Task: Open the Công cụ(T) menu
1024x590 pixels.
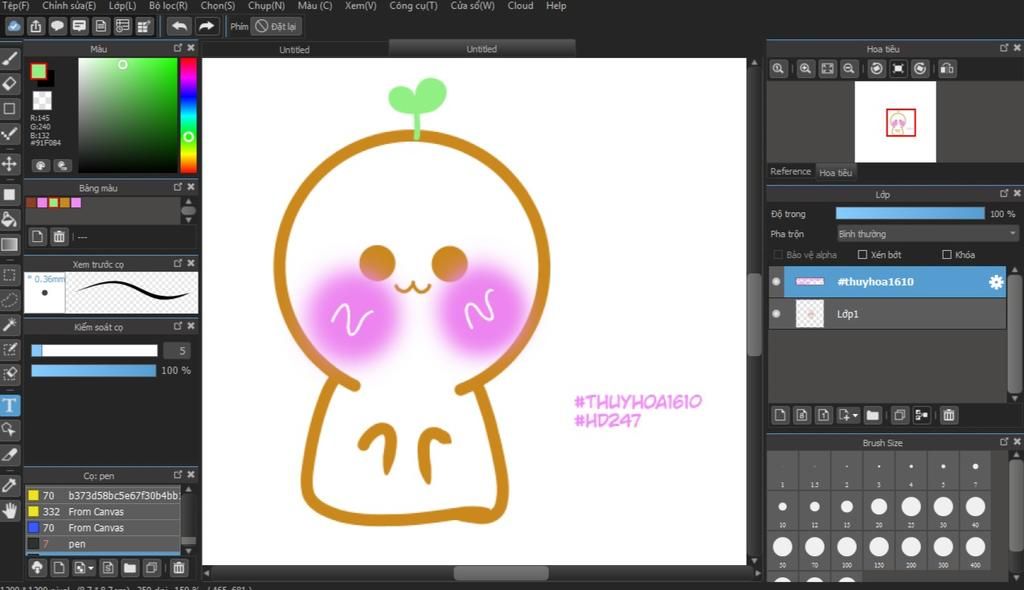Action: tap(413, 6)
